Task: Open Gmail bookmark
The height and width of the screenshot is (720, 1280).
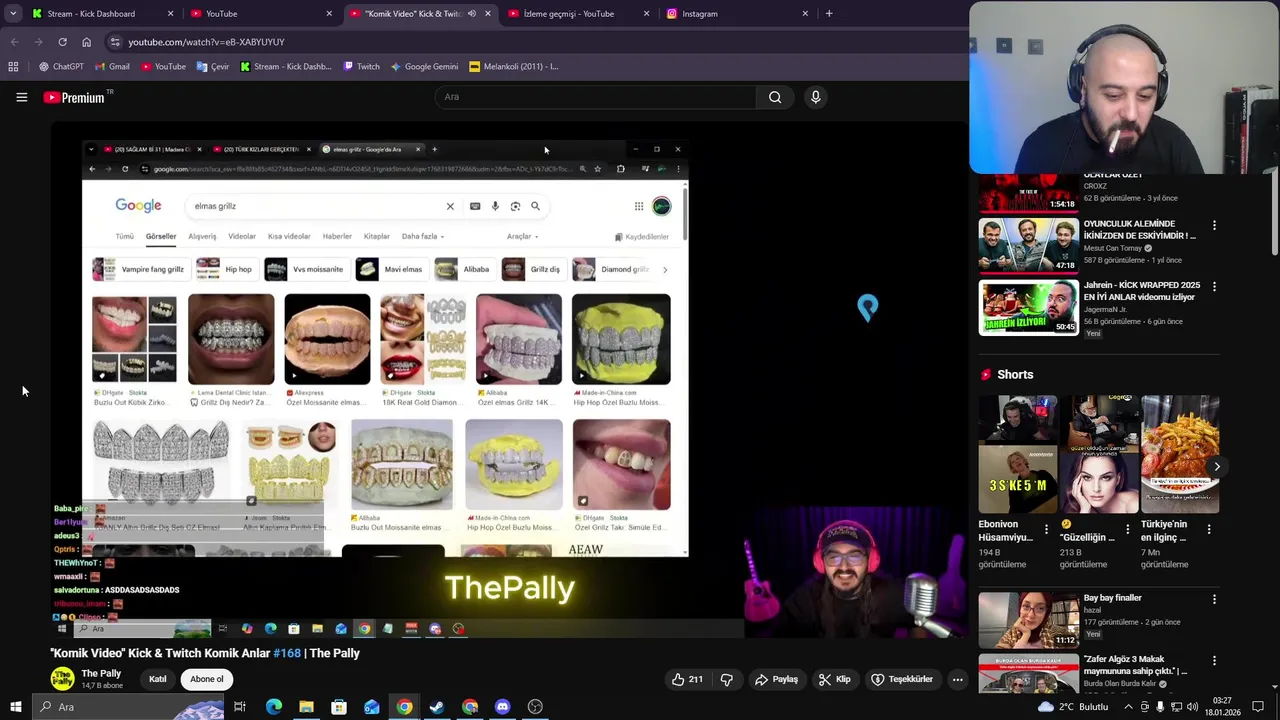Action: pos(112,67)
